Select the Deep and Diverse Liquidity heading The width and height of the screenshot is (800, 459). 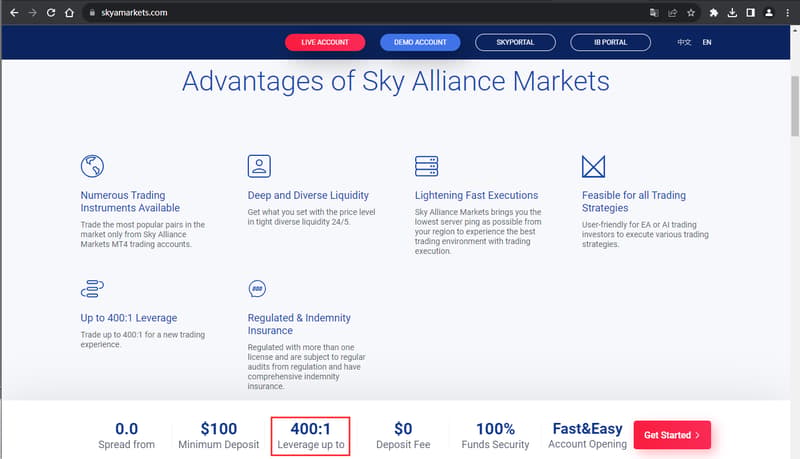click(x=308, y=195)
